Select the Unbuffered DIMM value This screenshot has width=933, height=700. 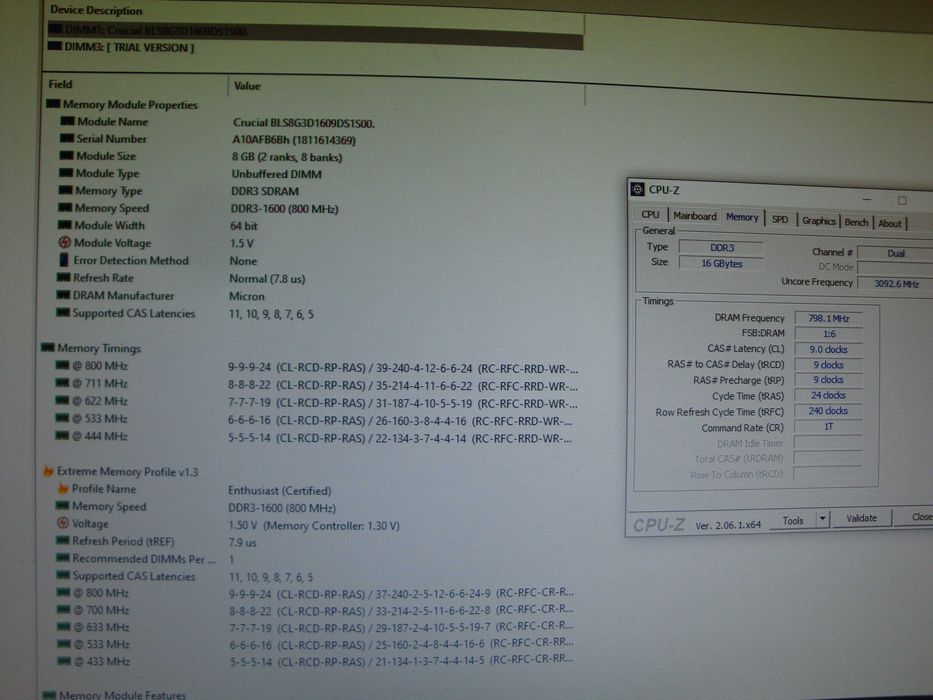[x=276, y=174]
